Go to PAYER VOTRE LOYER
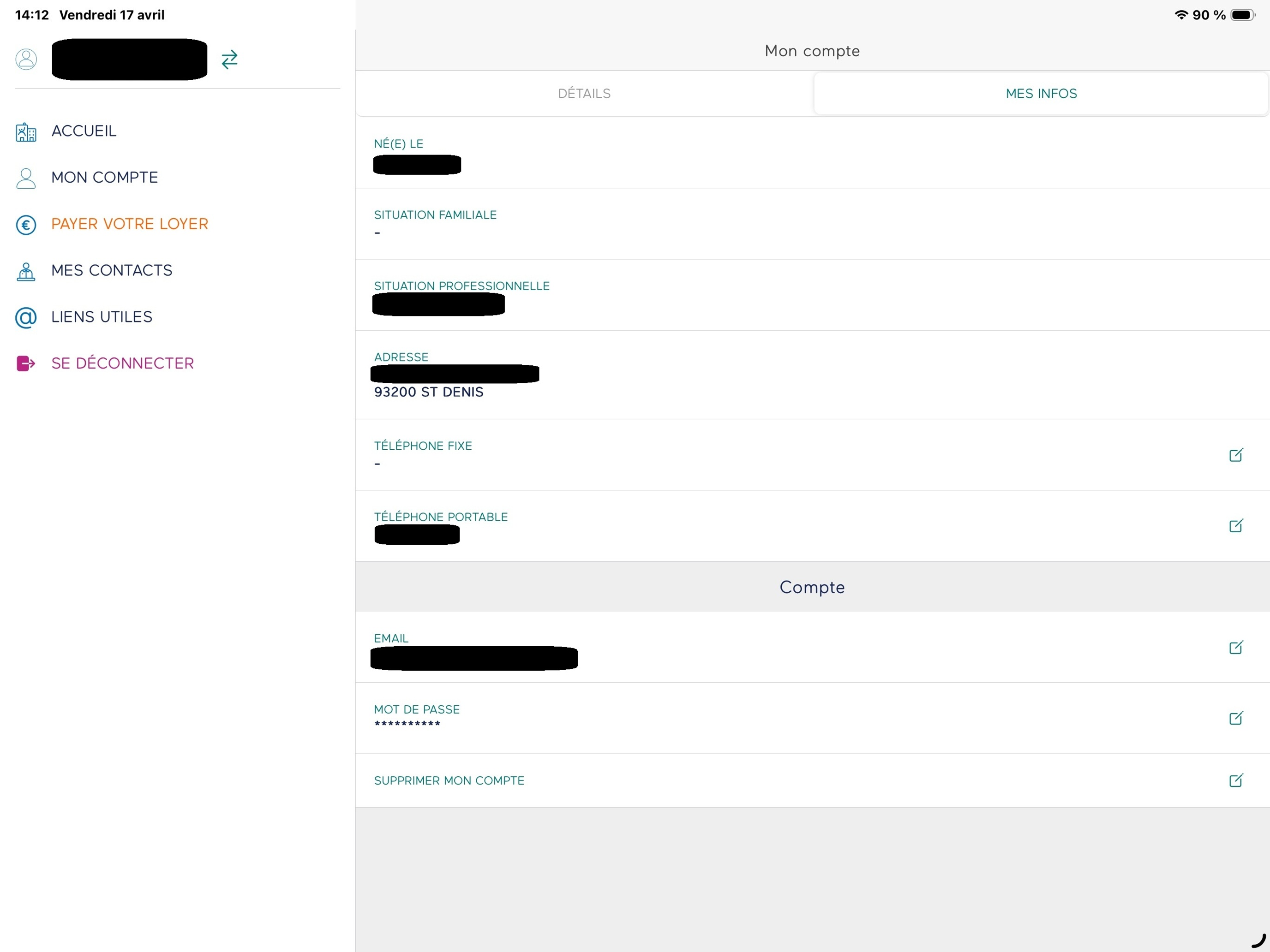Screen dimensions: 1270x952 tap(130, 224)
